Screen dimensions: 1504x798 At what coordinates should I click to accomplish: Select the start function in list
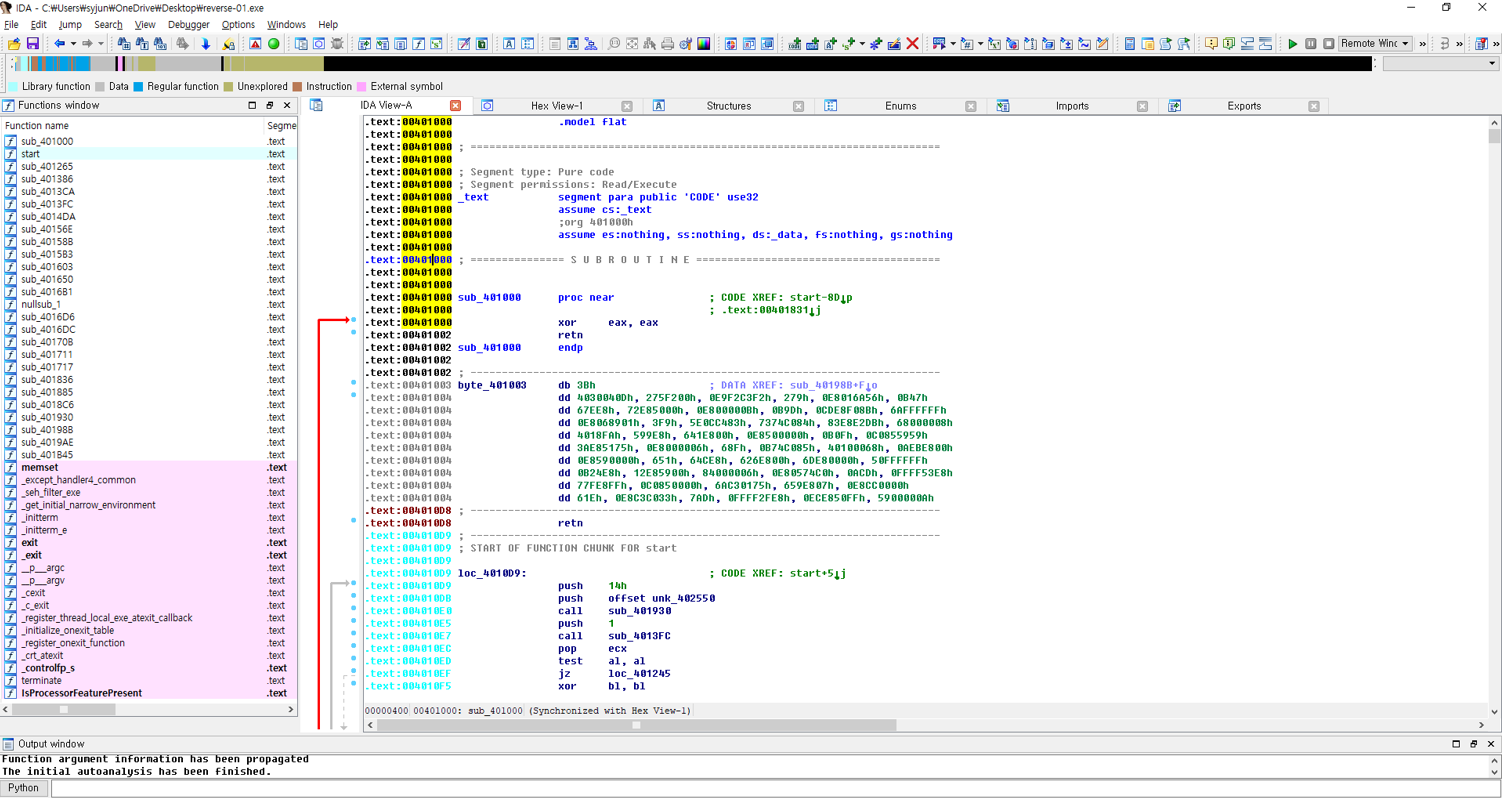pyautogui.click(x=31, y=154)
